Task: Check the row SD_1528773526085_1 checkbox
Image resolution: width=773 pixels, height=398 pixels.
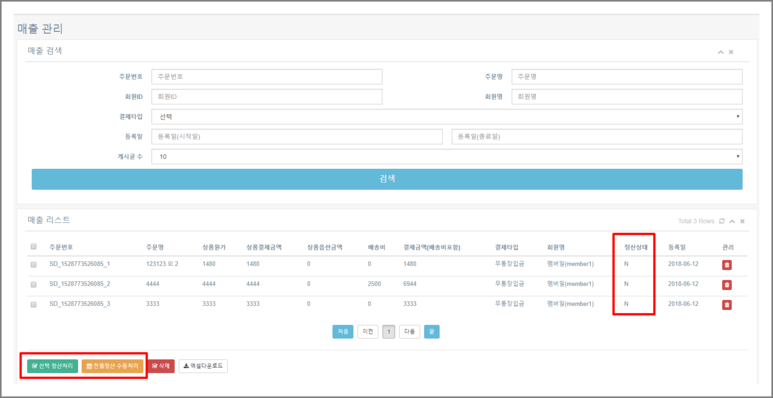Action: [x=34, y=265]
